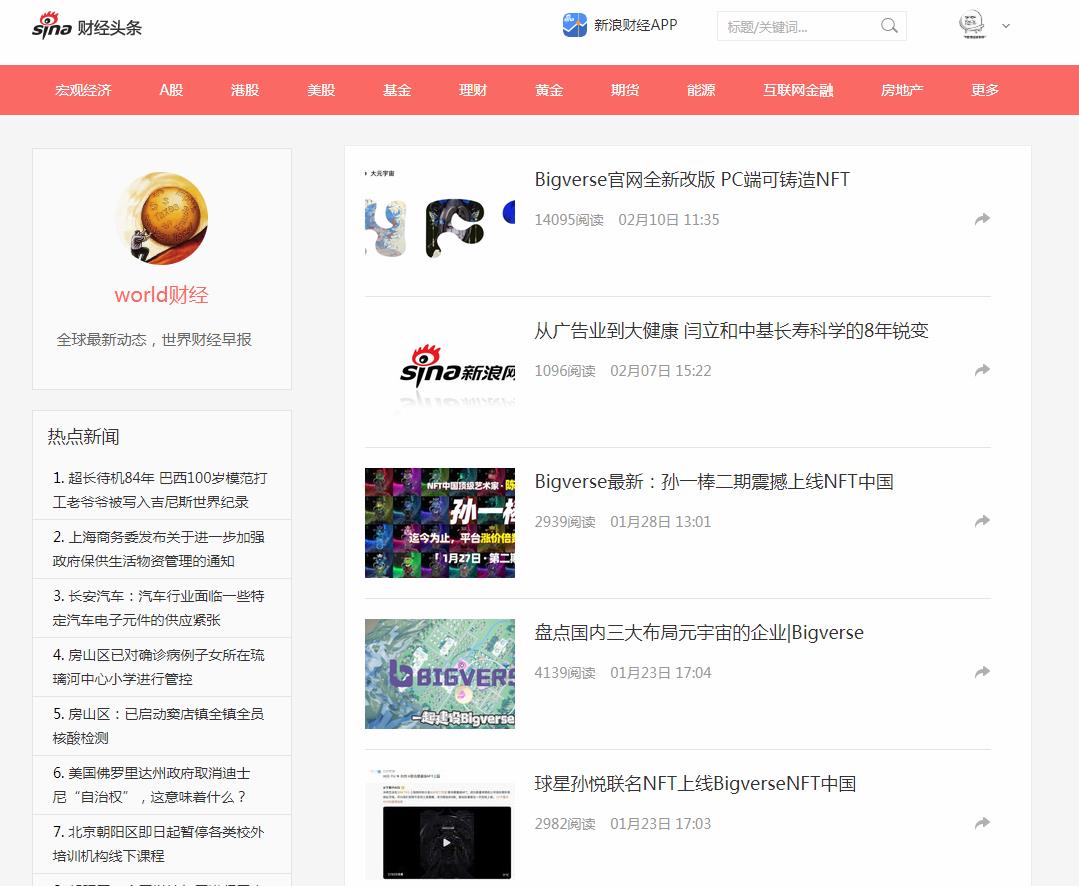Click the 热点新闻 section heading
1079x886 pixels.
pyautogui.click(x=83, y=437)
